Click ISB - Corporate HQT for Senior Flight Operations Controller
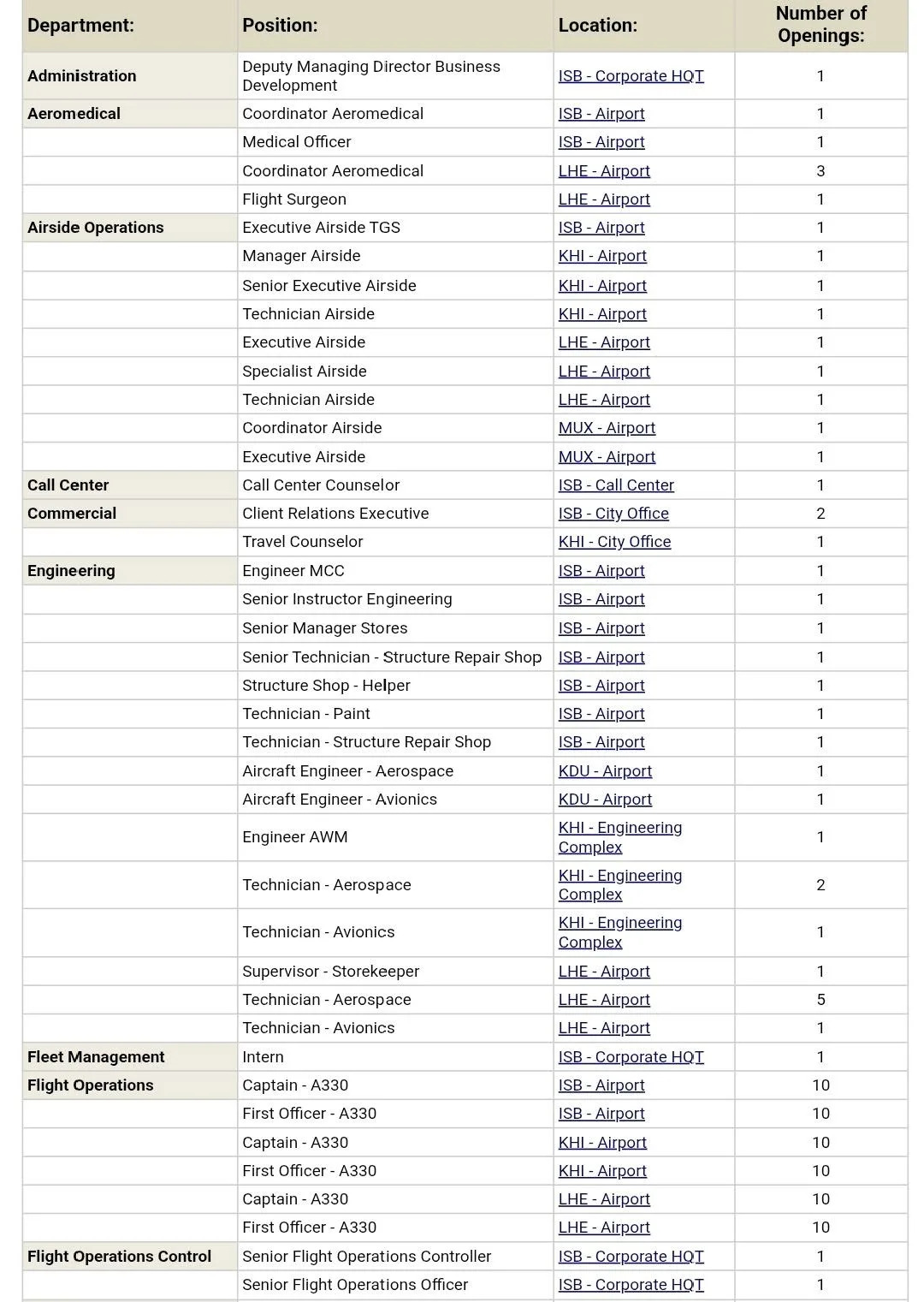 [x=631, y=1257]
